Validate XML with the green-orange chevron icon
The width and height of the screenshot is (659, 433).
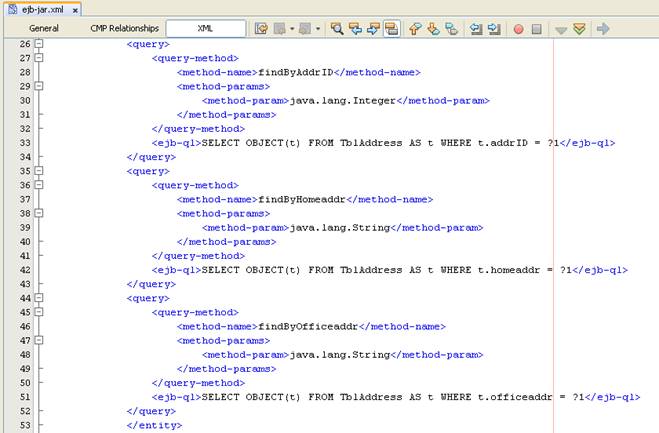pos(580,29)
